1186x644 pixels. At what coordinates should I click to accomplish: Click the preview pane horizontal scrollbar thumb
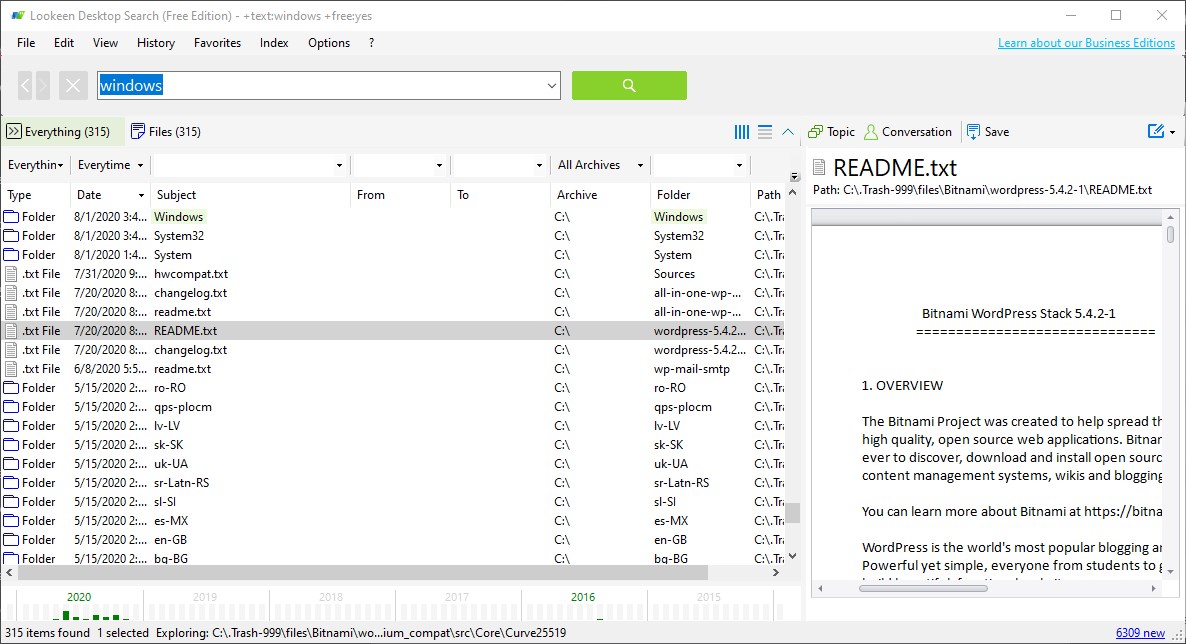(x=923, y=588)
